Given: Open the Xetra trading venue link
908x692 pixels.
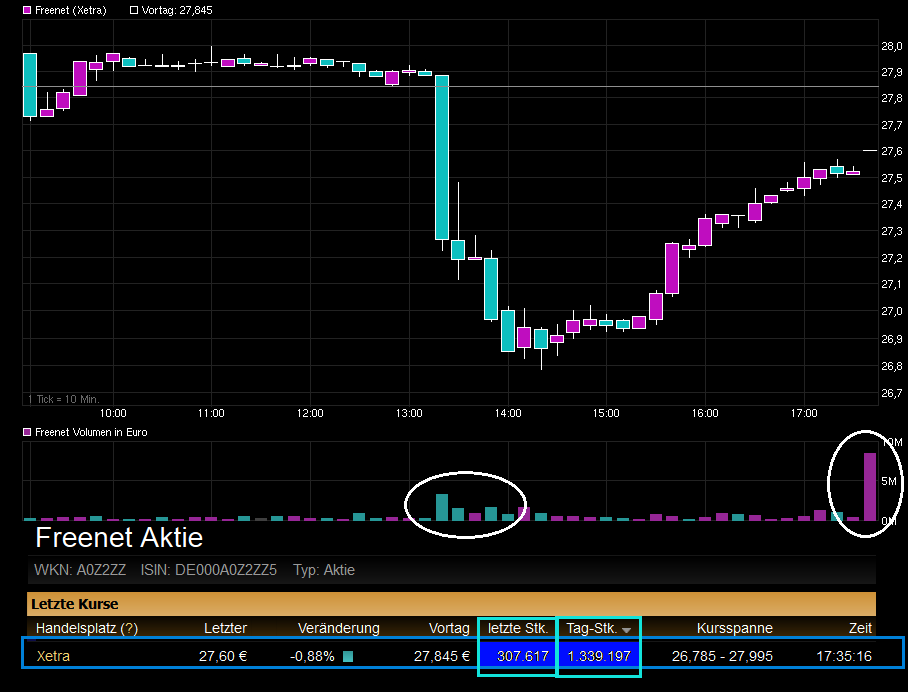Looking at the screenshot, I should click(x=53, y=656).
